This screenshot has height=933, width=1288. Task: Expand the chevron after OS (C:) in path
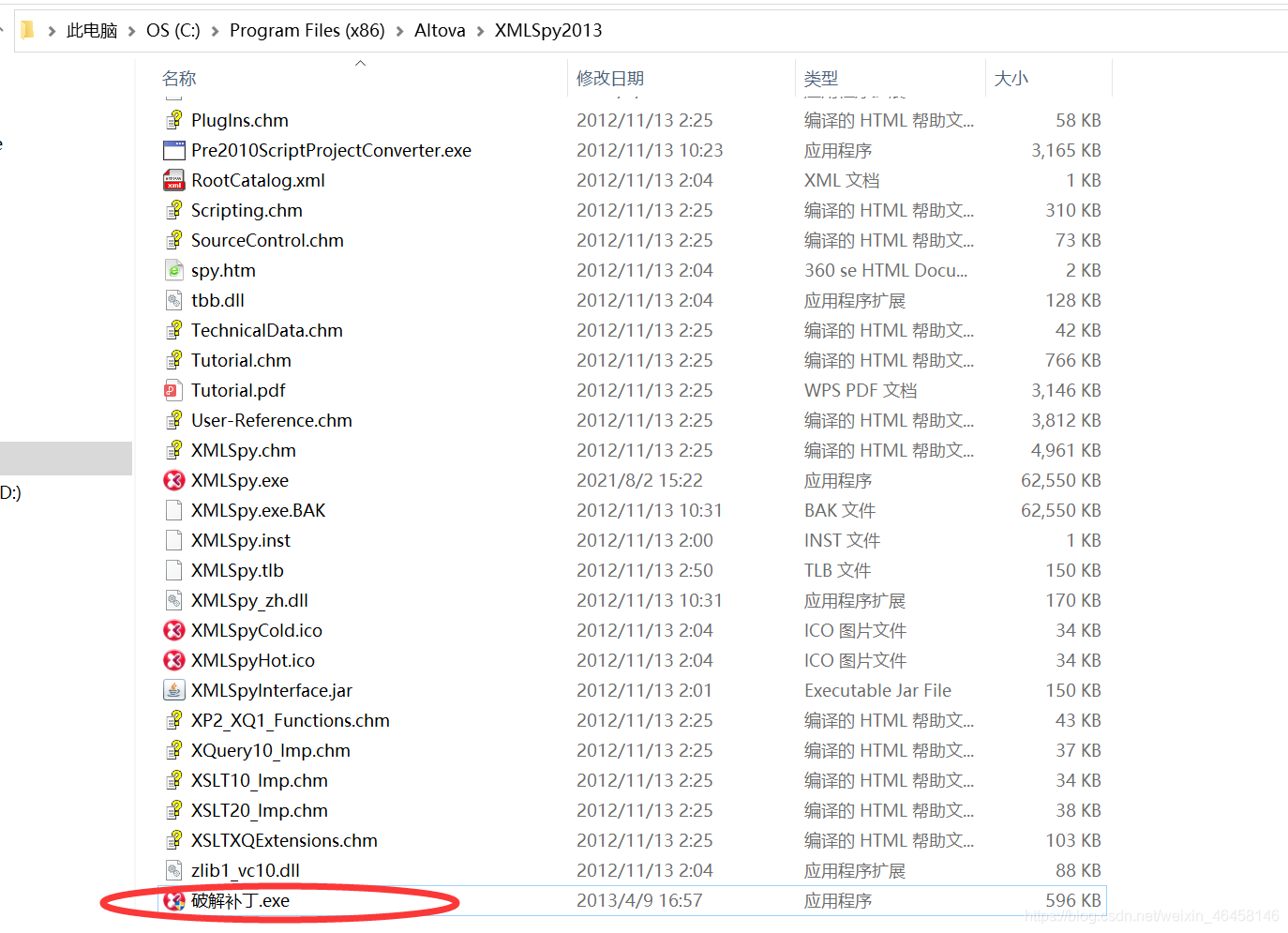pos(216,31)
